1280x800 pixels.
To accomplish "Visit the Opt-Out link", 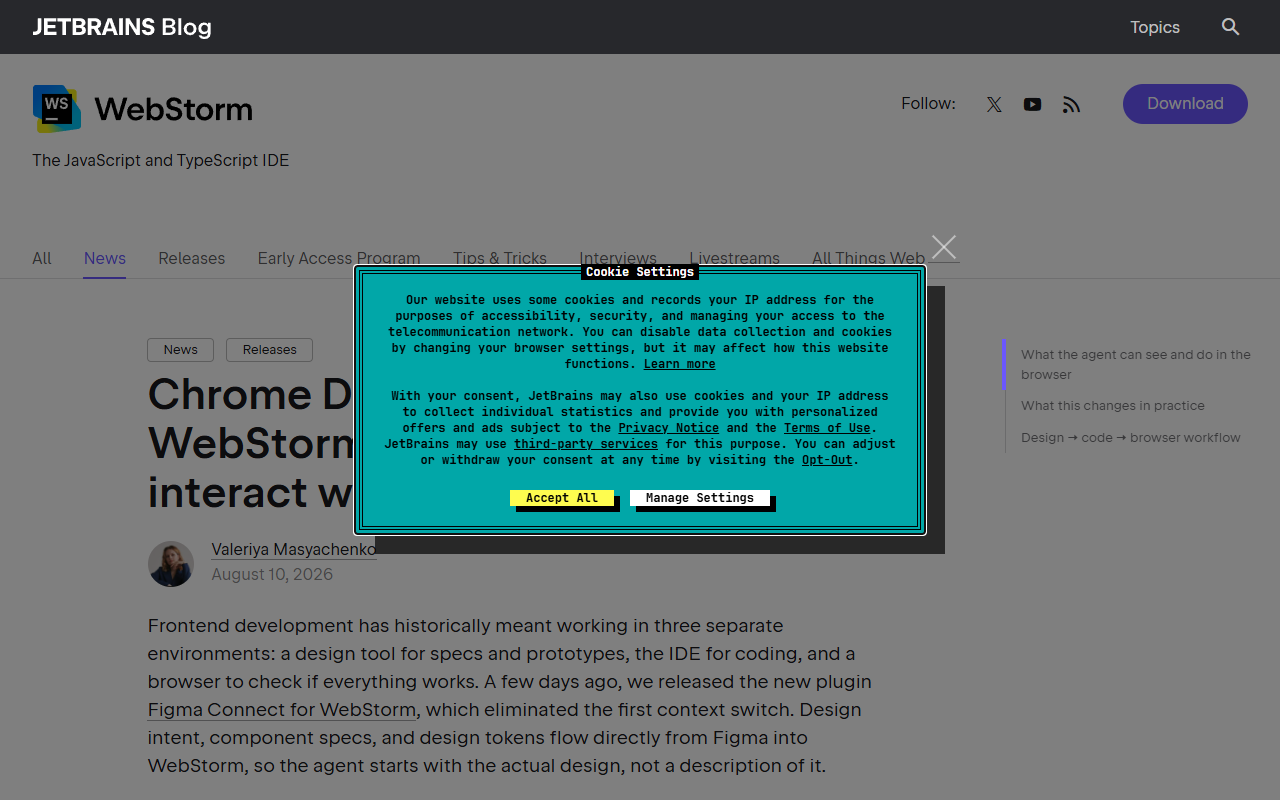I will pyautogui.click(x=827, y=460).
